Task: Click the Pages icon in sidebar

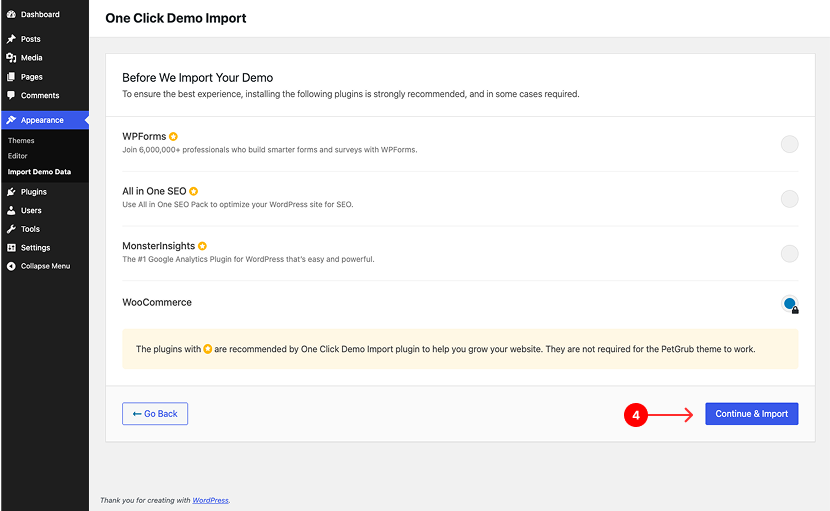Action: 11,77
